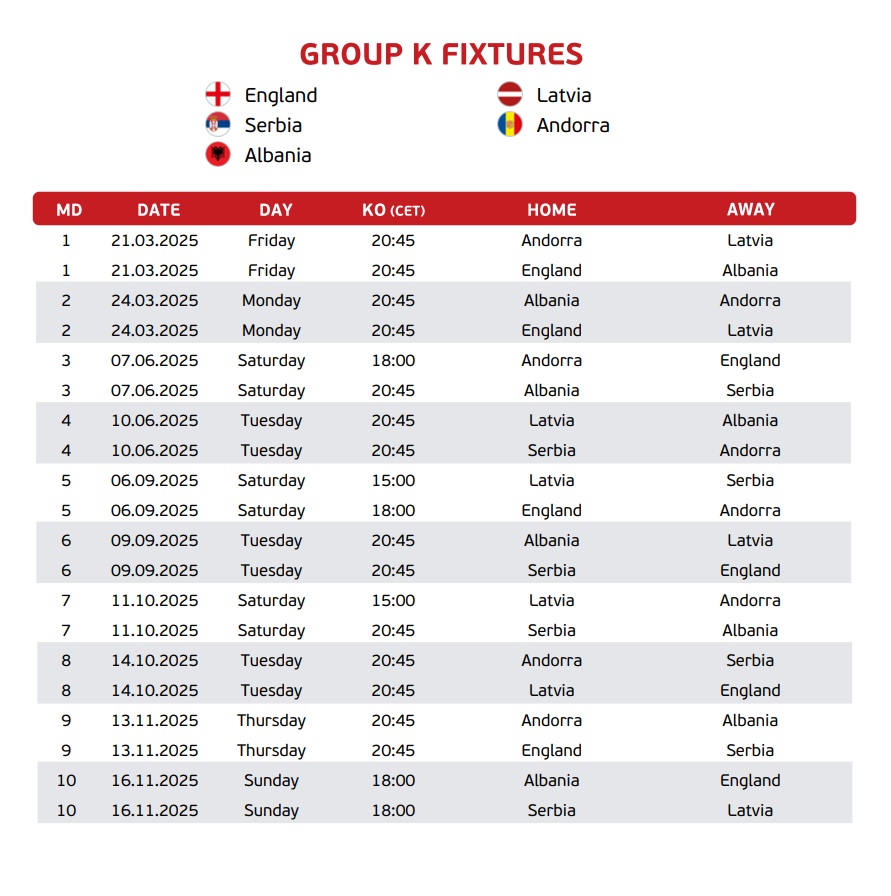Click the Albania flag icon
This screenshot has width=891, height=896.
click(218, 155)
